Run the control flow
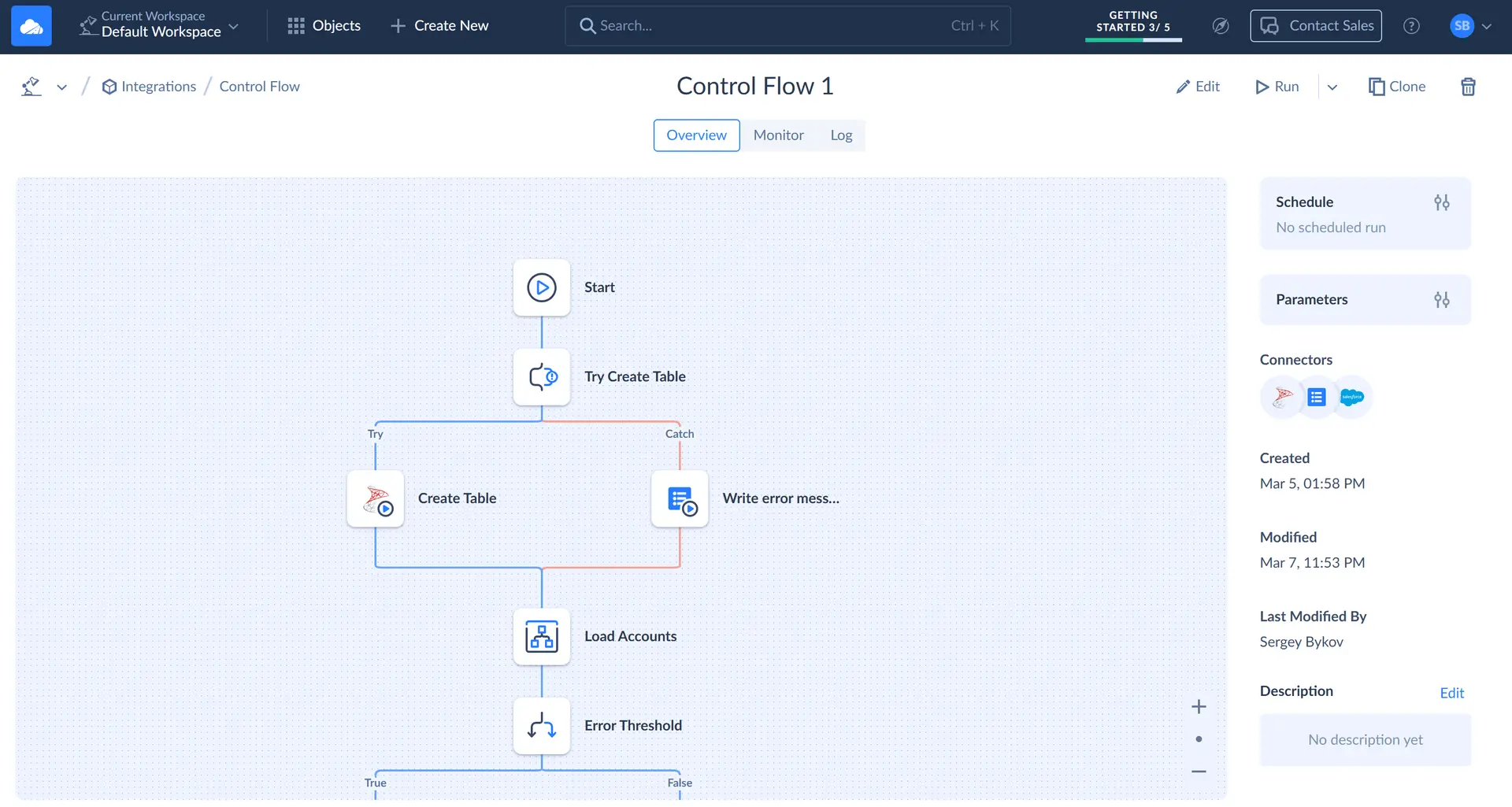Screen dimensions: 1512x807 1277,87
